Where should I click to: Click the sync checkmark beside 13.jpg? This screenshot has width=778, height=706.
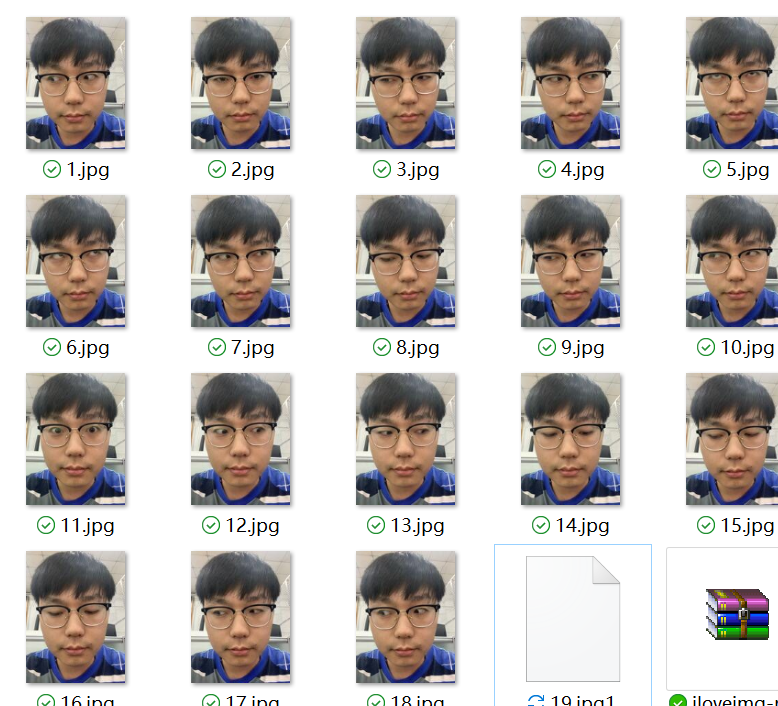[376, 525]
